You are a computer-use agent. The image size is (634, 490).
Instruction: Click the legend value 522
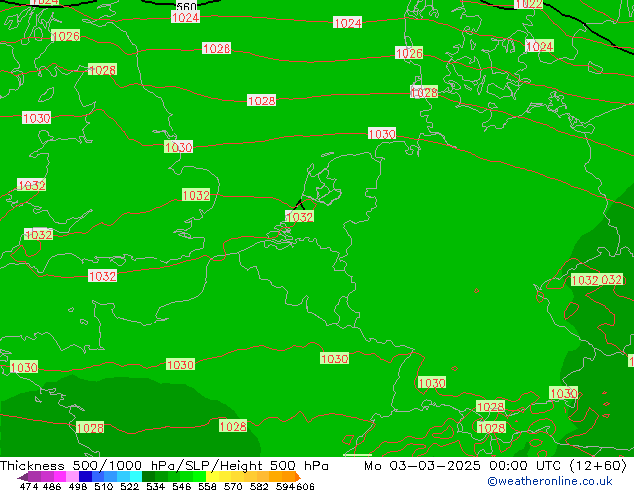[129, 486]
